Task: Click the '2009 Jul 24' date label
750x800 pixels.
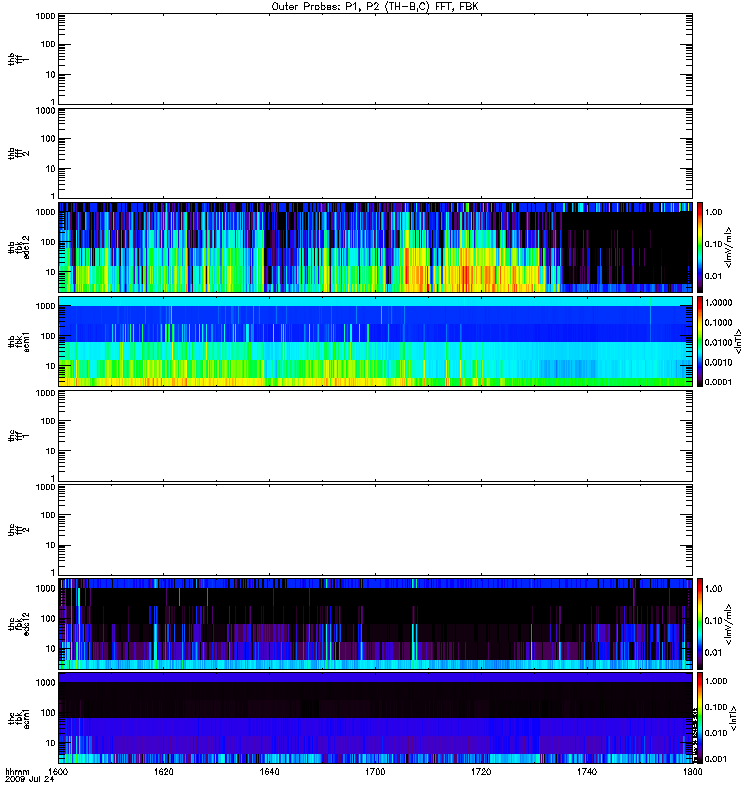Action: 29,779
